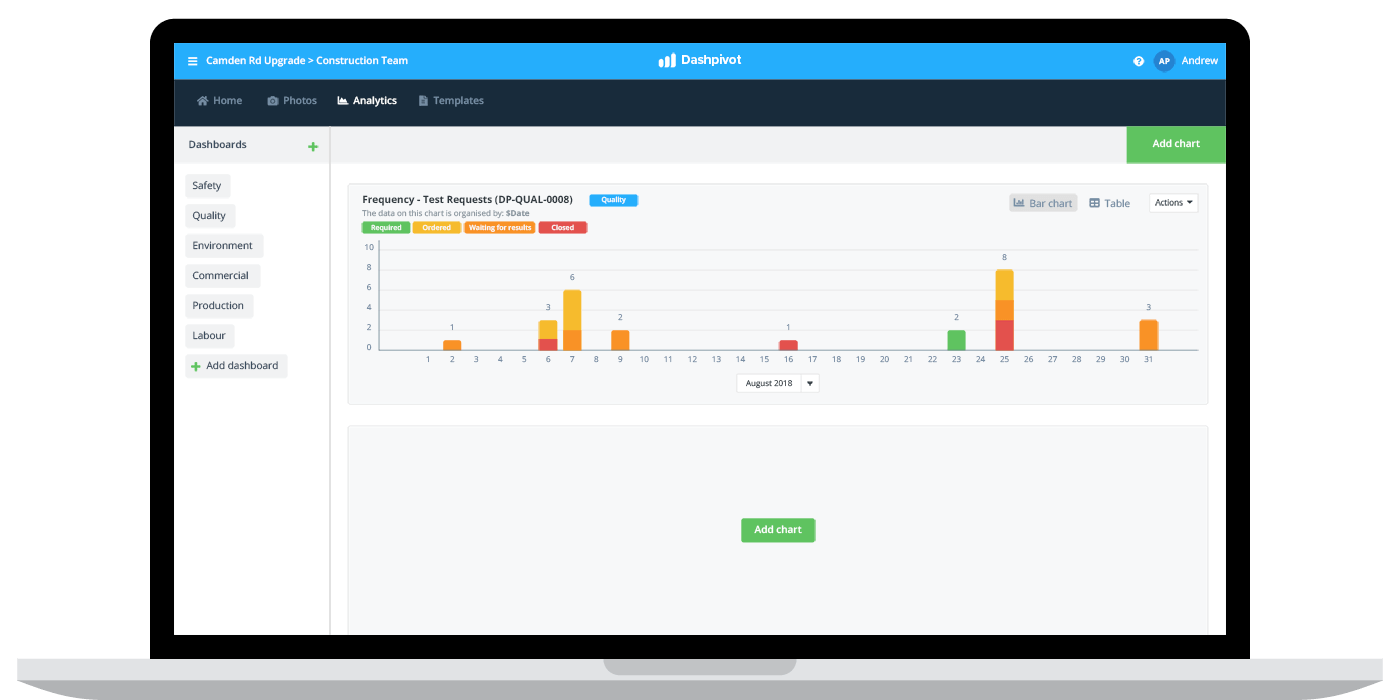Click the Home house icon

[x=203, y=101]
